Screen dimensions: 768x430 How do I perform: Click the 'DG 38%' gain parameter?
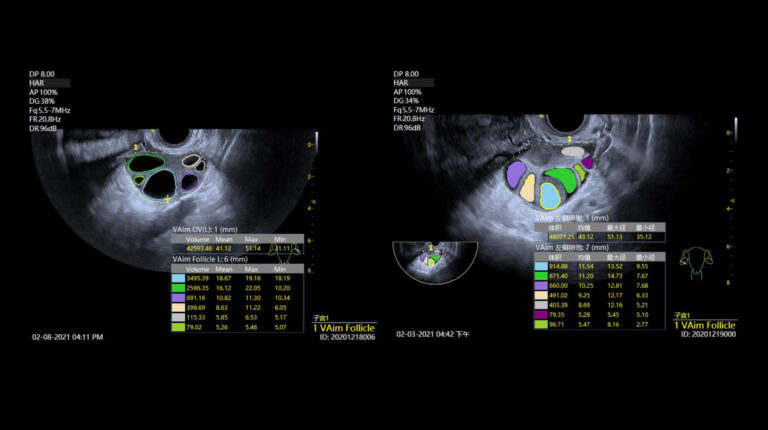(x=42, y=101)
